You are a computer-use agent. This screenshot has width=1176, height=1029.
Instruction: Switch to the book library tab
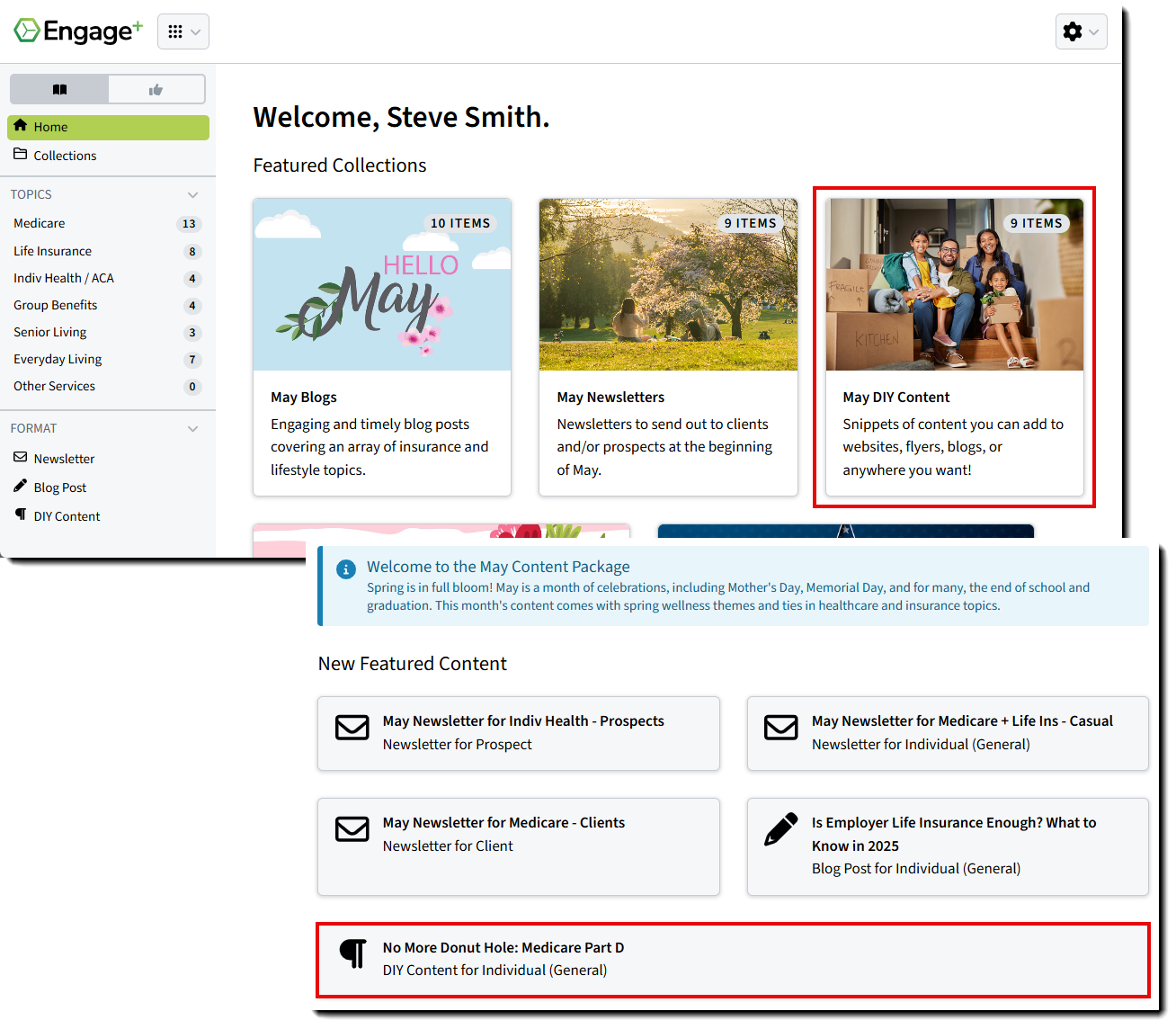coord(59,89)
